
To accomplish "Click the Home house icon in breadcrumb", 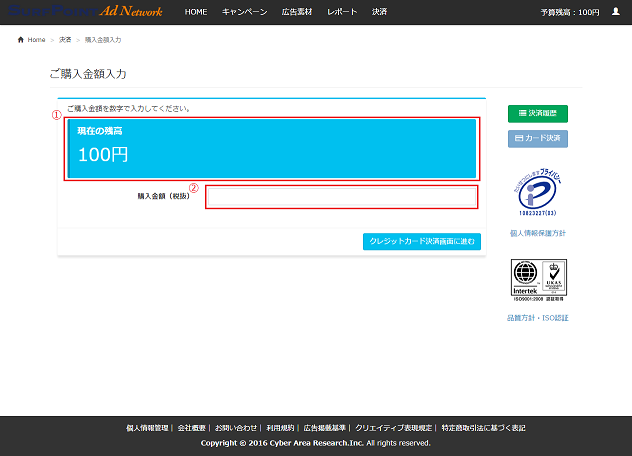I will (21, 40).
